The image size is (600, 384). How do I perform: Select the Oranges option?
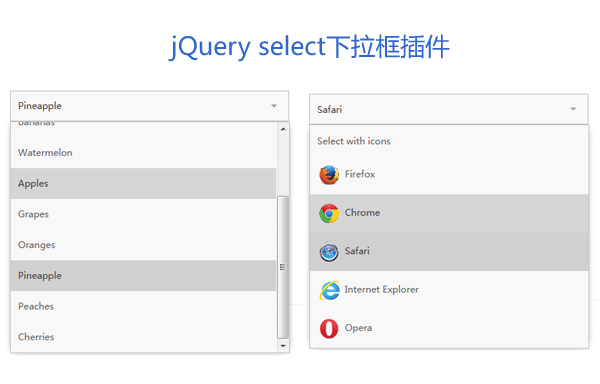tap(143, 245)
